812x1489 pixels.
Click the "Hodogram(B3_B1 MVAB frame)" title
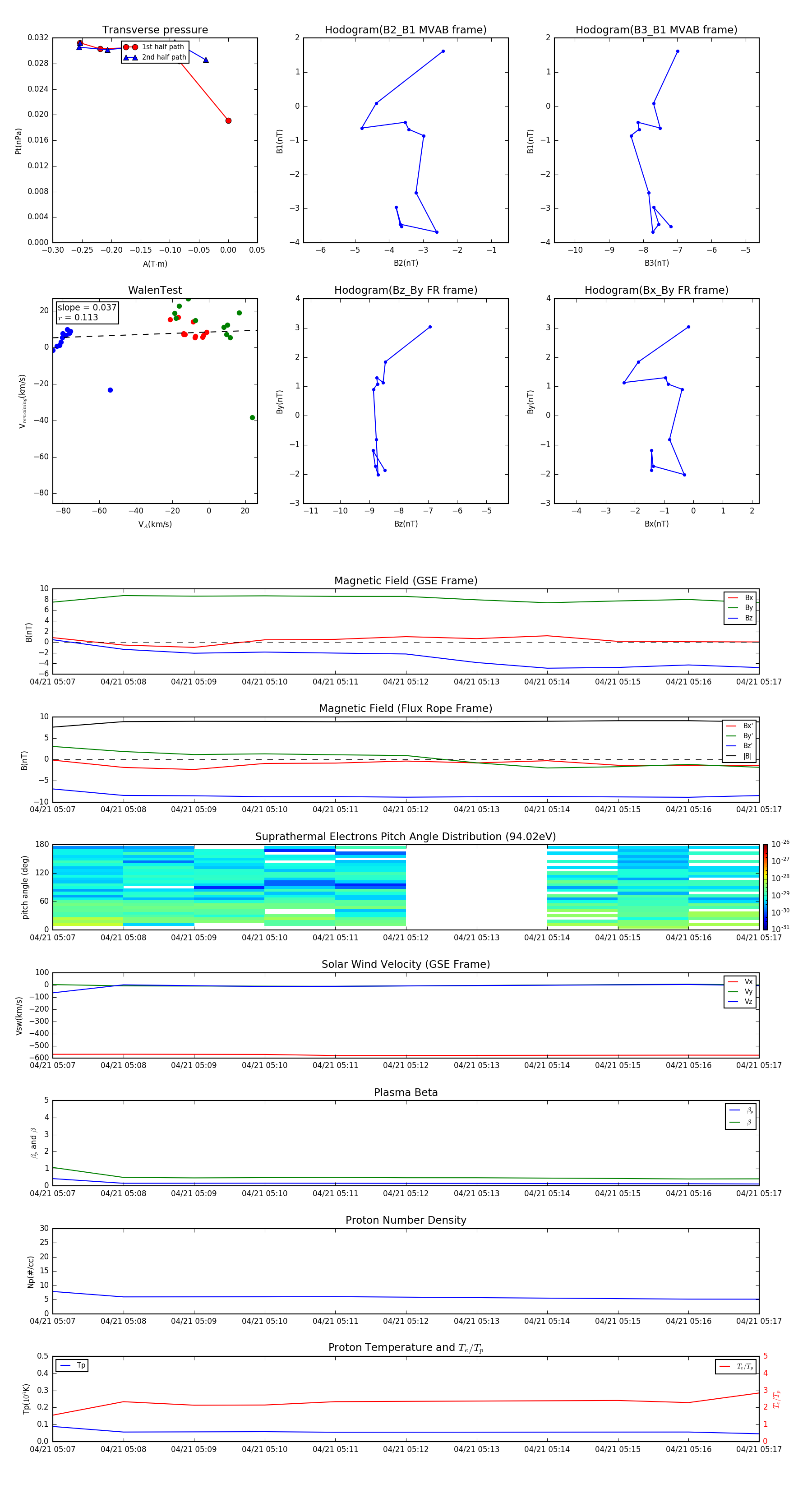point(656,29)
